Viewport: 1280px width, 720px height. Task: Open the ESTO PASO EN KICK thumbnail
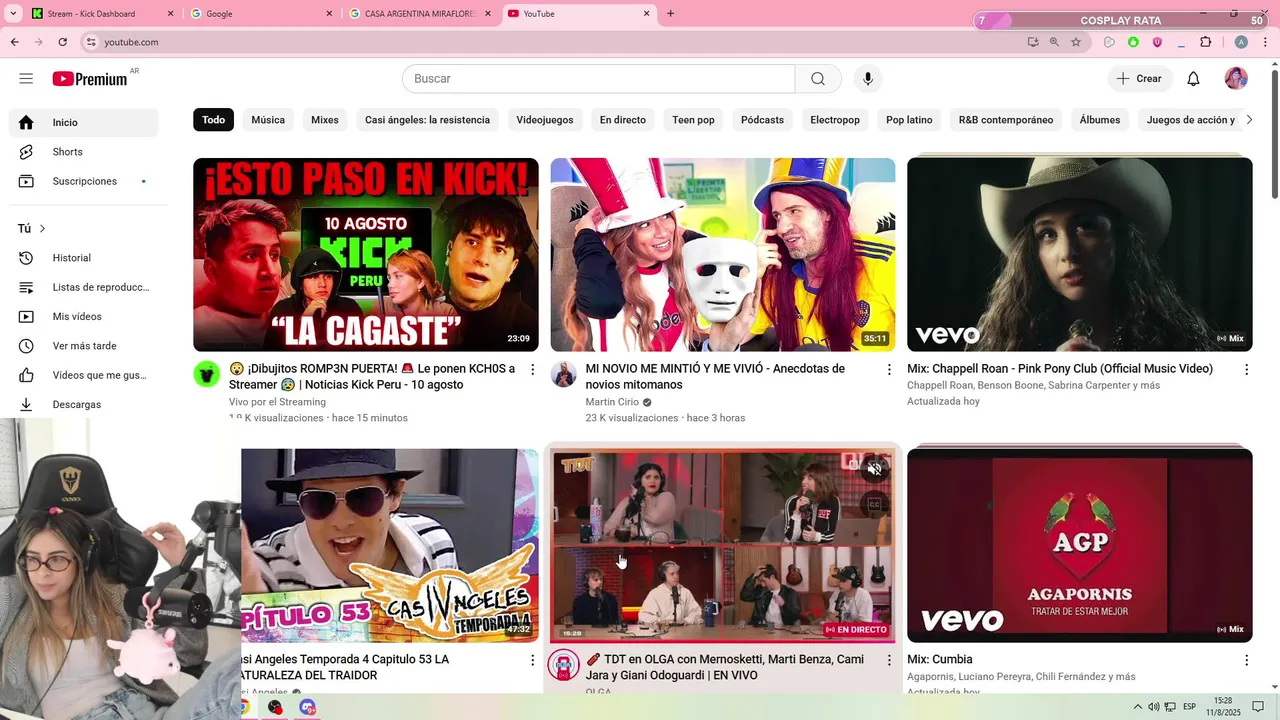tap(366, 255)
